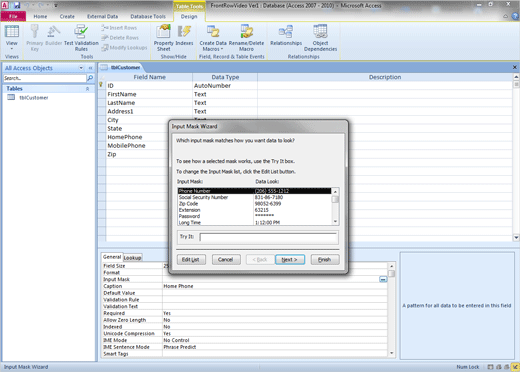Select Phone Number input mask
This screenshot has height=372, width=520.
click(255, 191)
